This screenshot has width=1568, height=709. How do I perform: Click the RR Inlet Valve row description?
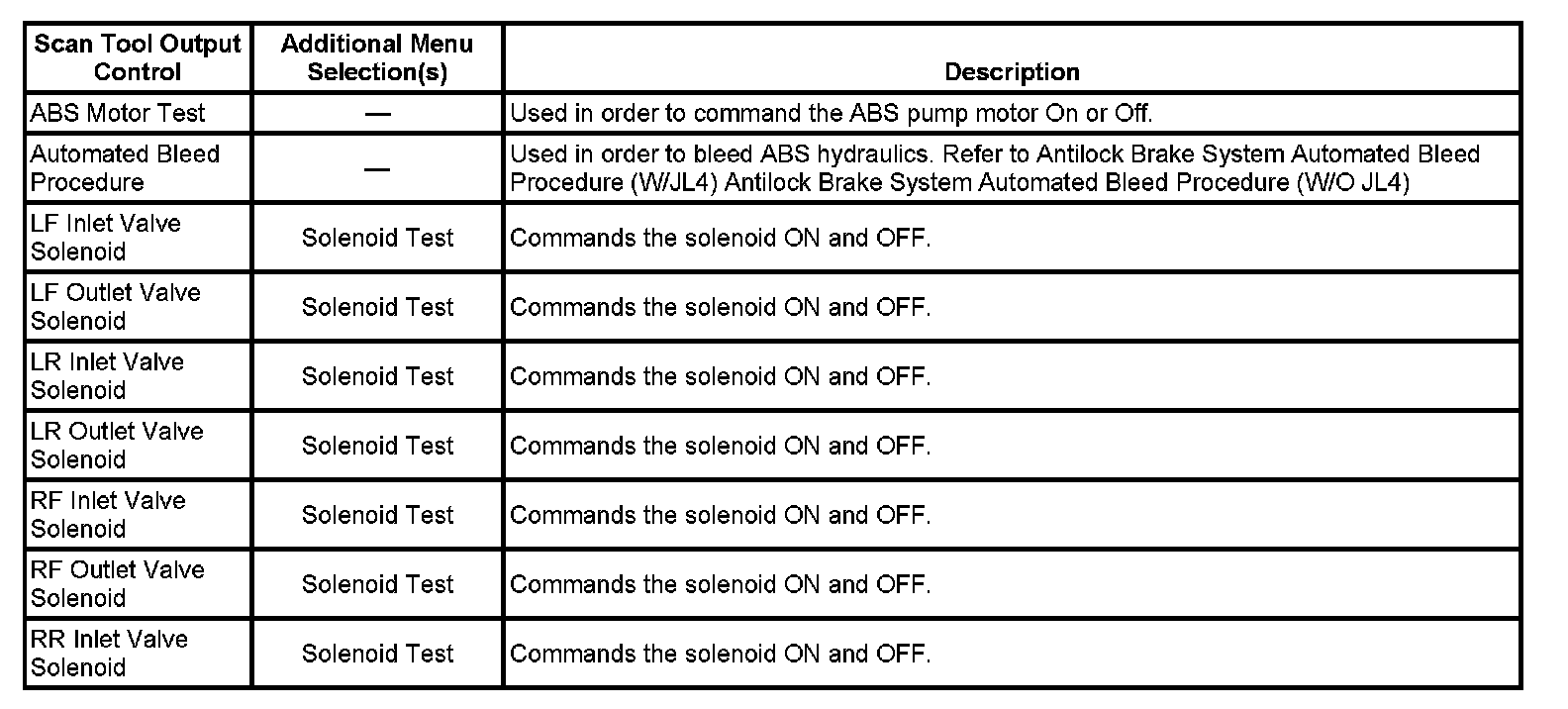tap(720, 654)
